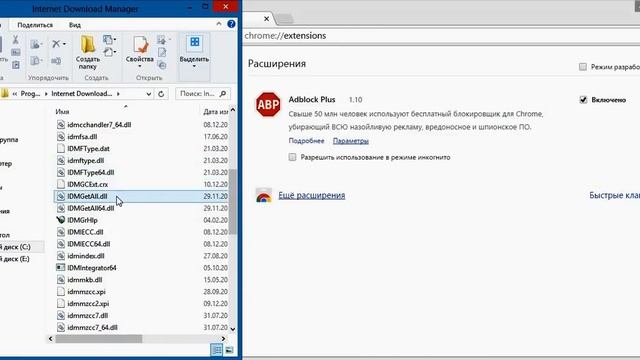Close the Chrome extensions tab
Image resolution: width=640 pixels, height=360 pixels.
[267, 19]
